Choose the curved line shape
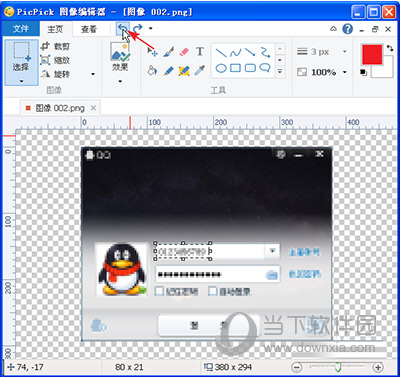The image size is (400, 377). pos(235,53)
